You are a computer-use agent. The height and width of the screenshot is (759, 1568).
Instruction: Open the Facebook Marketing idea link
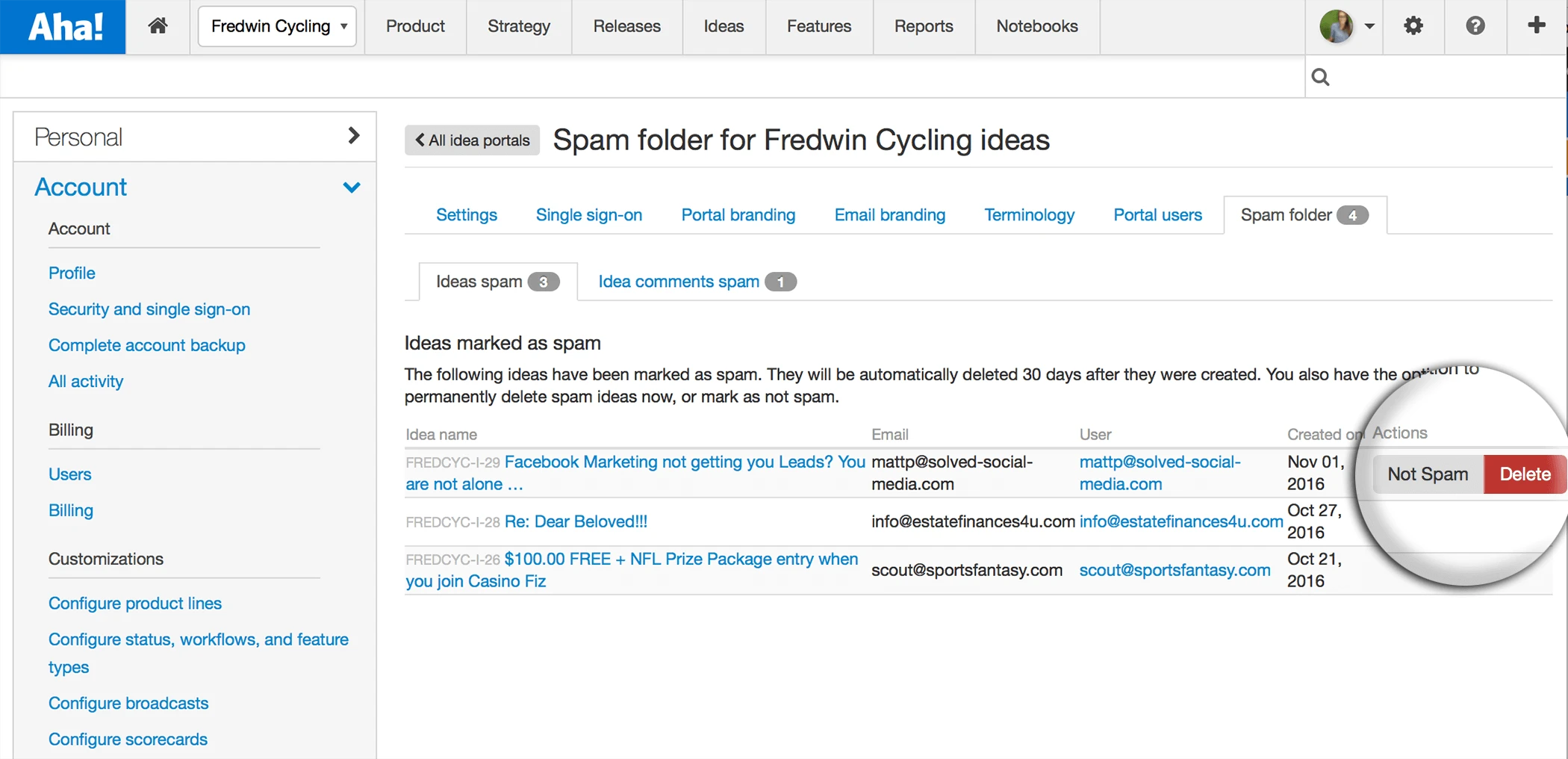tap(635, 473)
